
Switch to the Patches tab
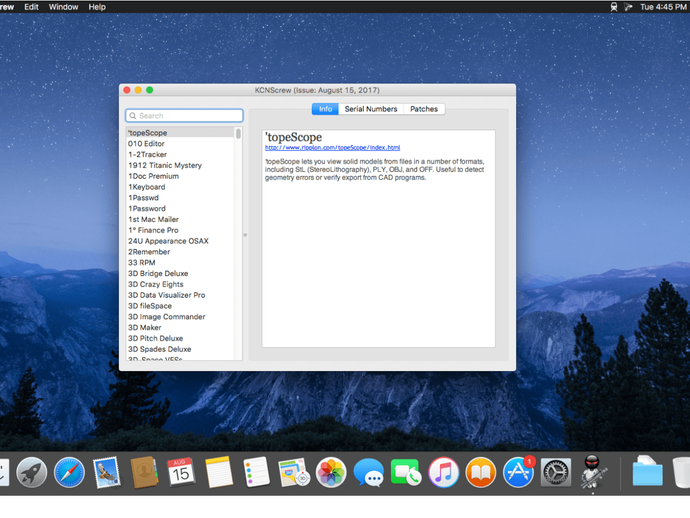424,109
